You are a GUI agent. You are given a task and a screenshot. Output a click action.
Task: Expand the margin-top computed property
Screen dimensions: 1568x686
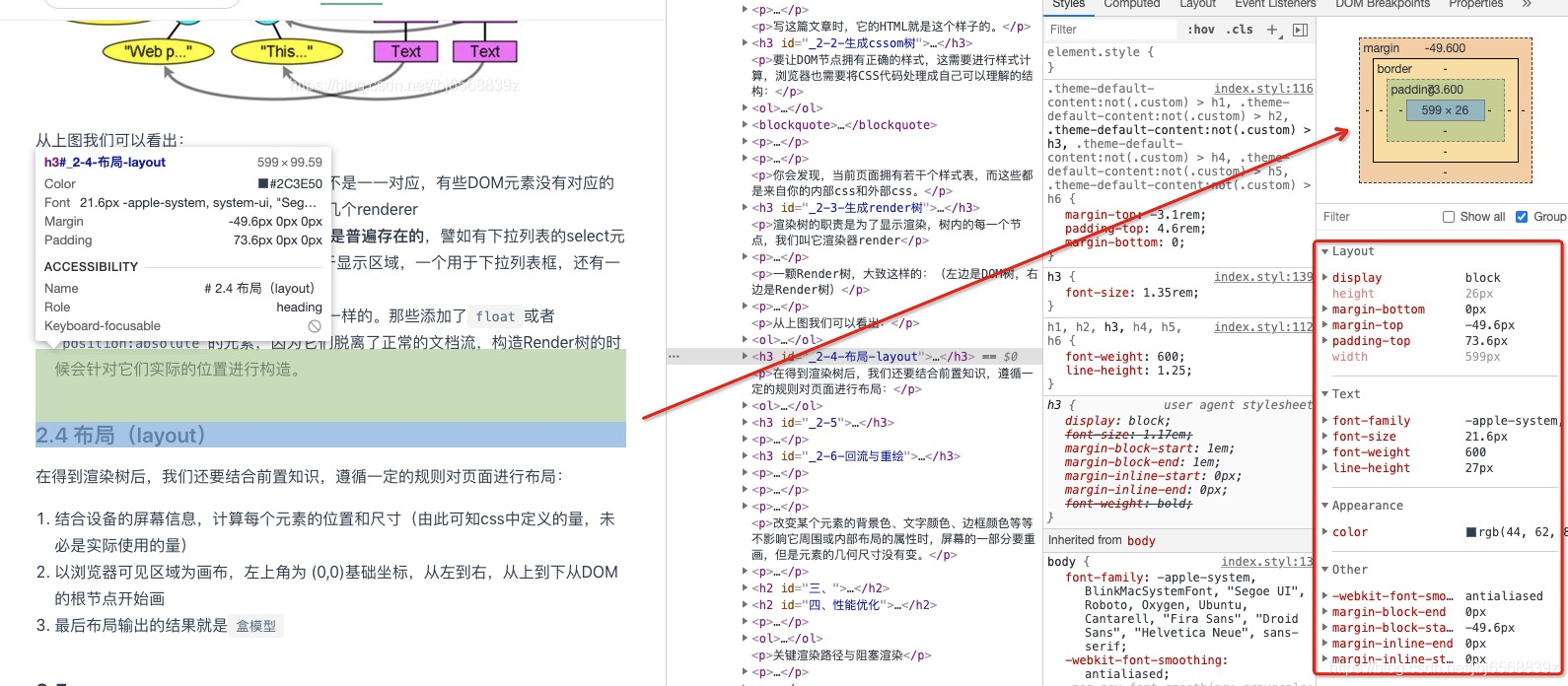1324,325
